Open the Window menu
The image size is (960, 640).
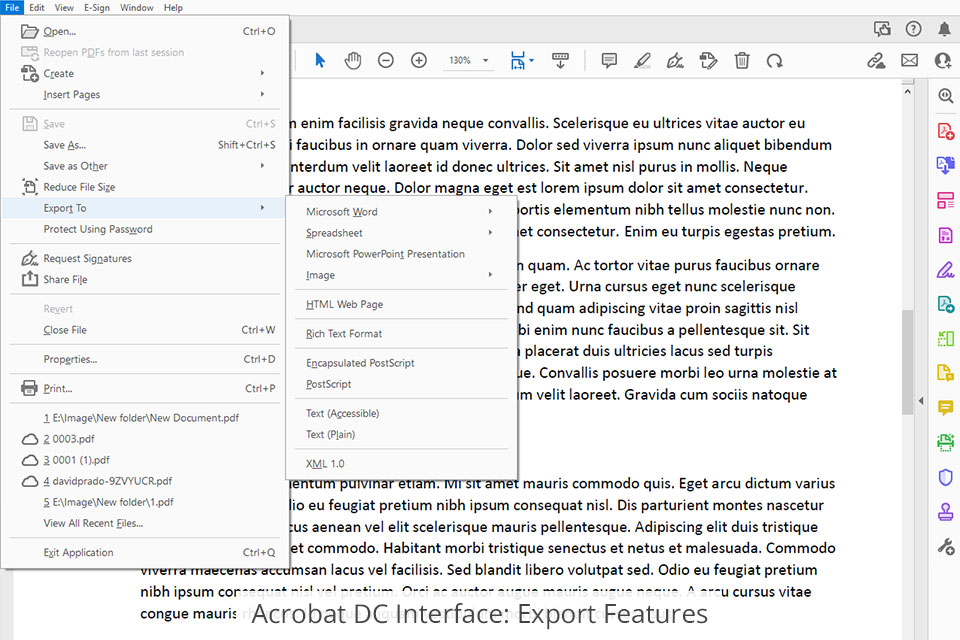137,7
